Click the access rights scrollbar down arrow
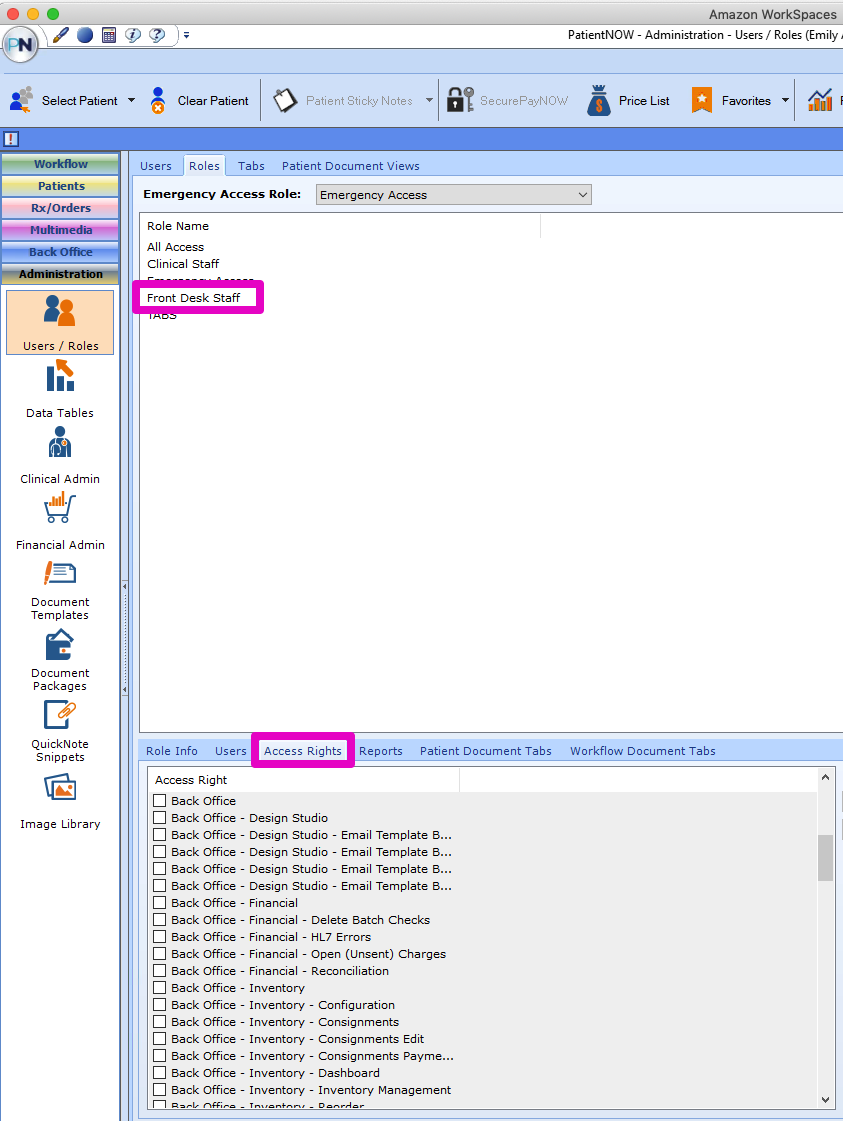Image resolution: width=843 pixels, height=1121 pixels. (x=825, y=1100)
